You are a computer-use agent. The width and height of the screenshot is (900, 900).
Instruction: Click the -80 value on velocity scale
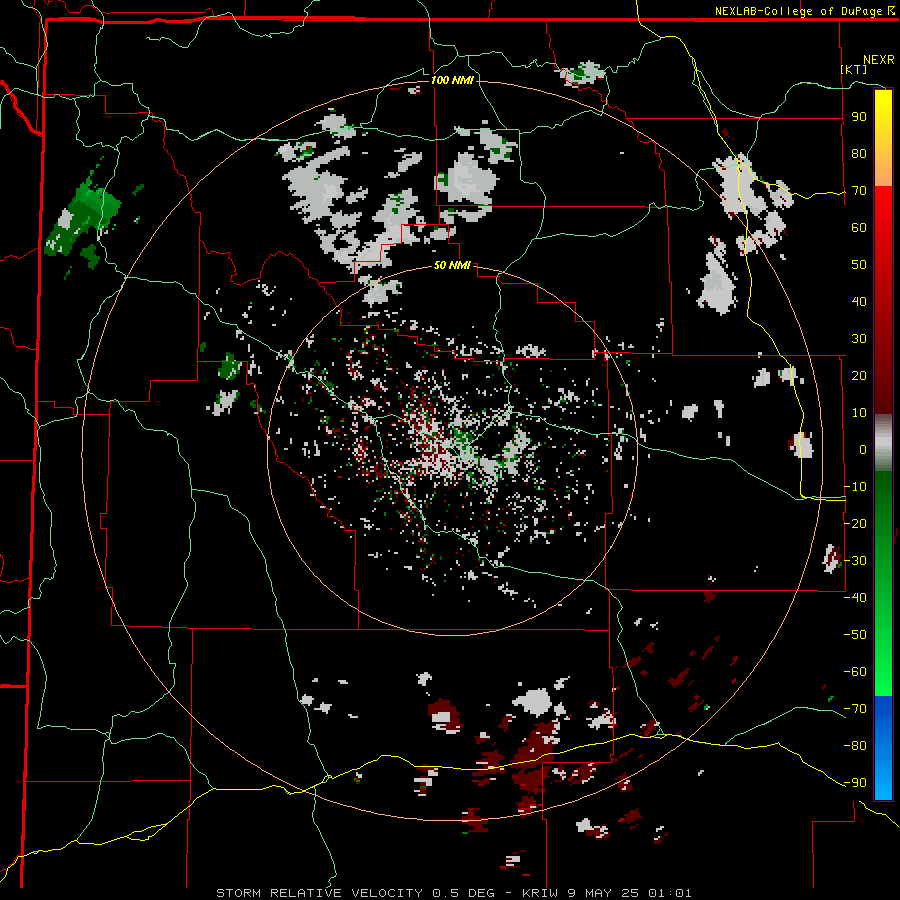[855, 746]
